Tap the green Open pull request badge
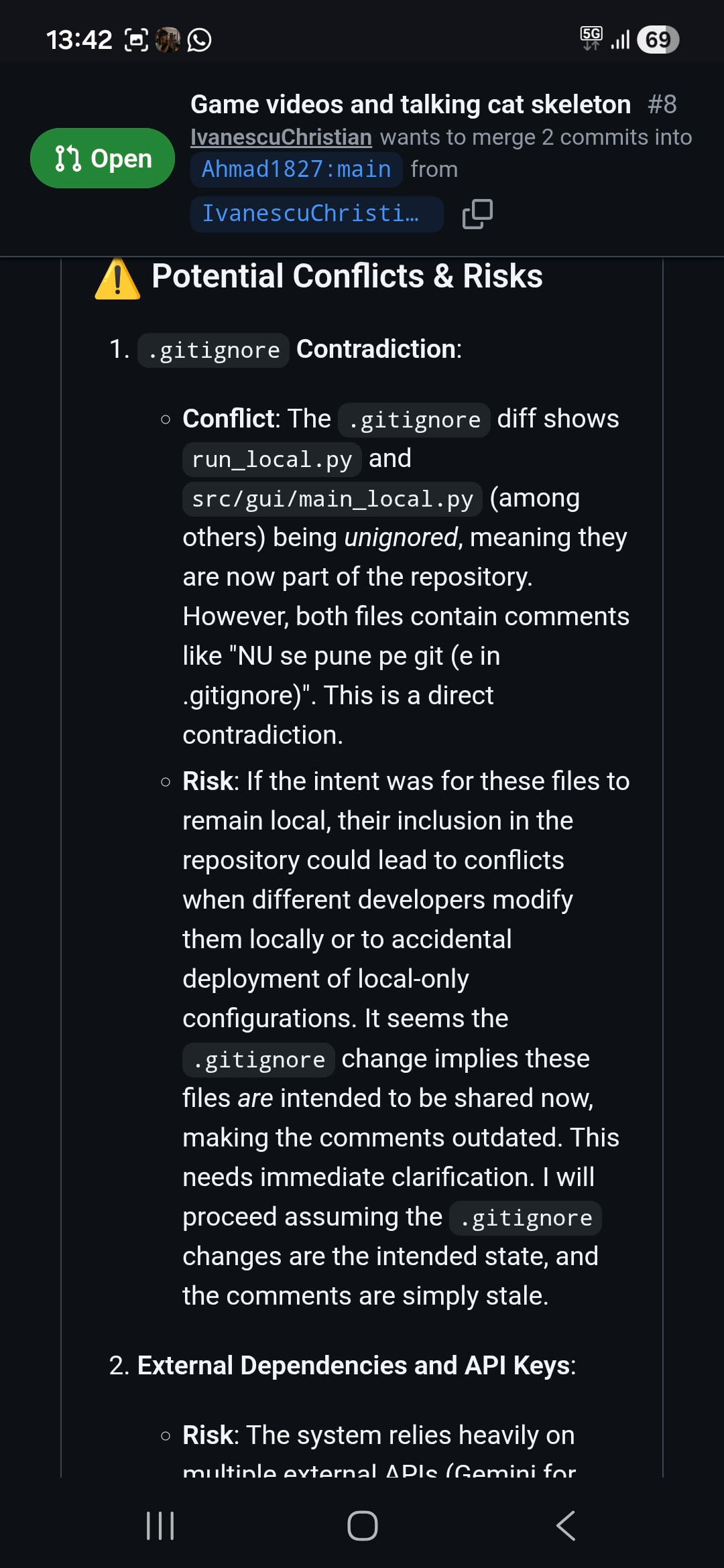 pos(103,158)
